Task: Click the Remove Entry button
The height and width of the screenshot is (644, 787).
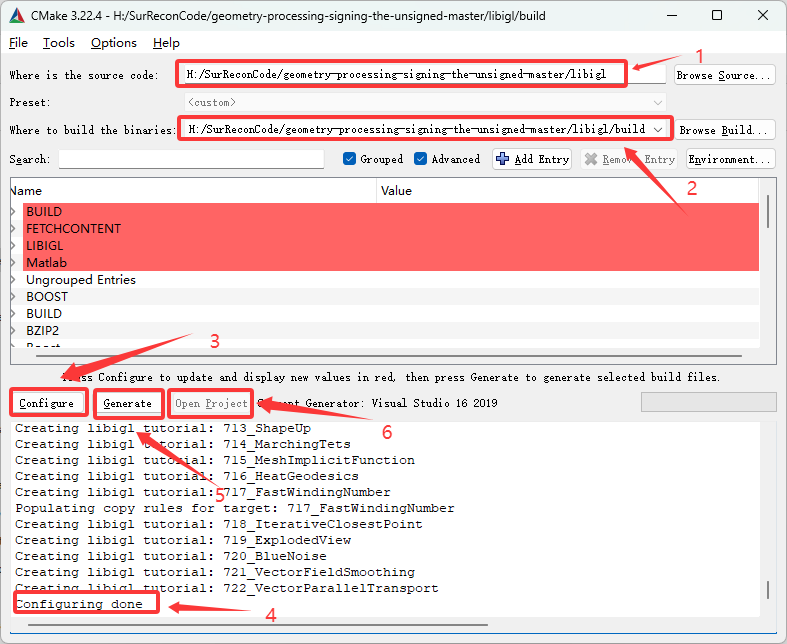Action: (x=629, y=159)
